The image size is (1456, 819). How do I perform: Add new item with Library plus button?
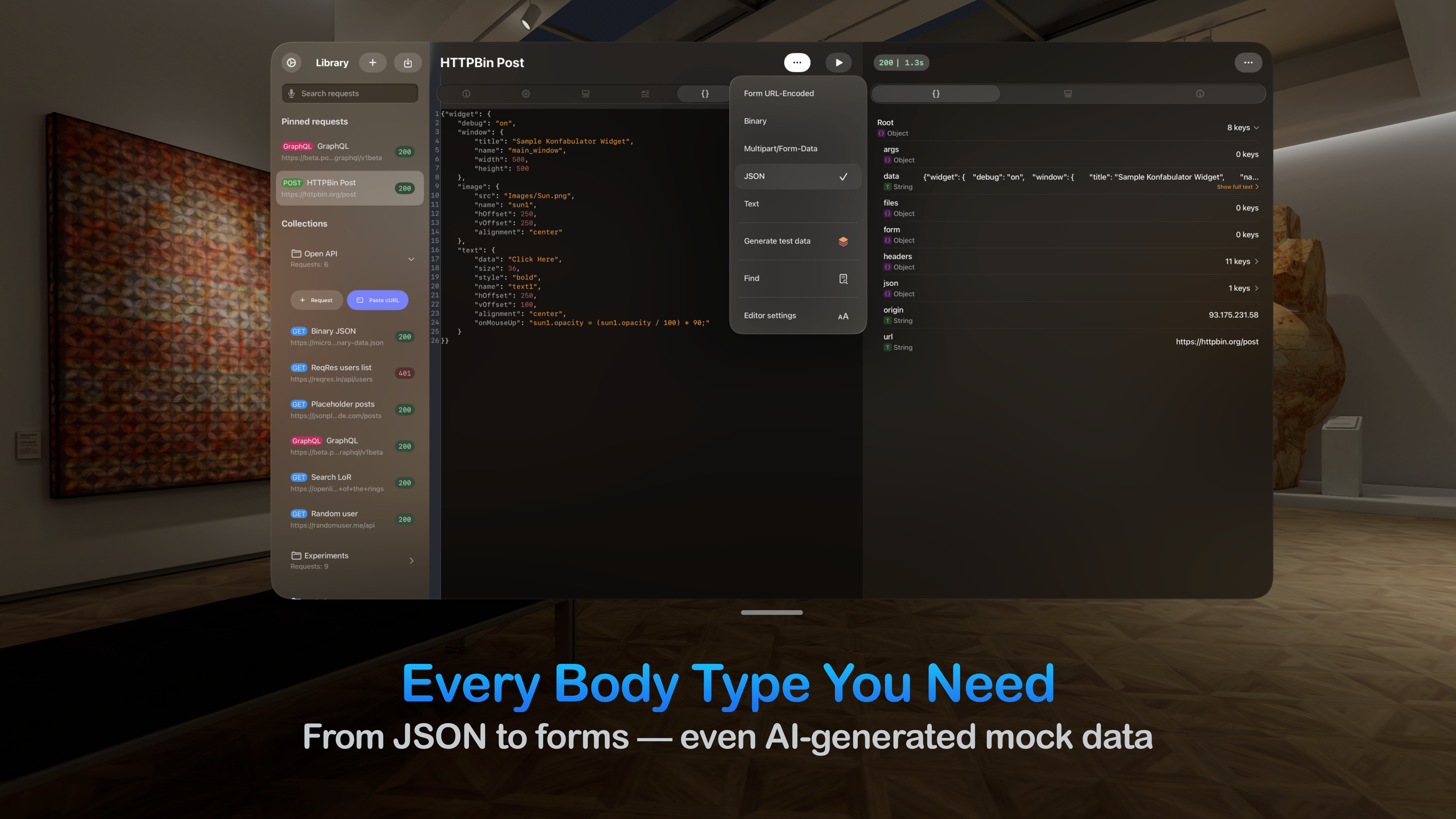(372, 63)
